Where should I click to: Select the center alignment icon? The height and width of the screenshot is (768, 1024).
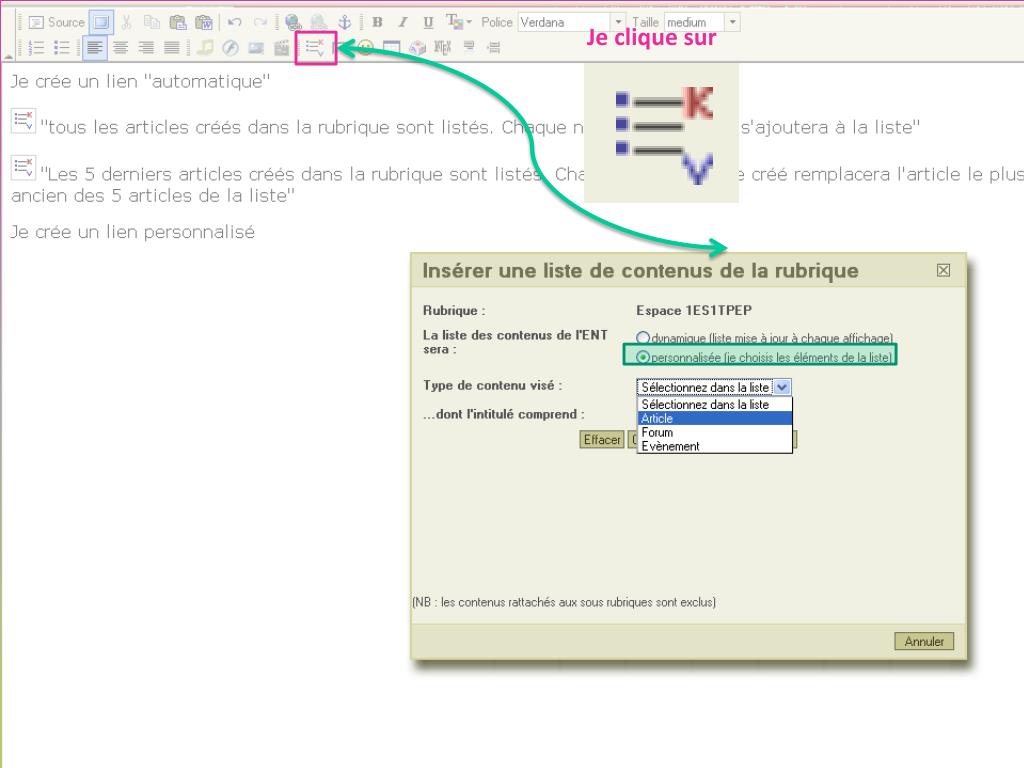pos(120,47)
